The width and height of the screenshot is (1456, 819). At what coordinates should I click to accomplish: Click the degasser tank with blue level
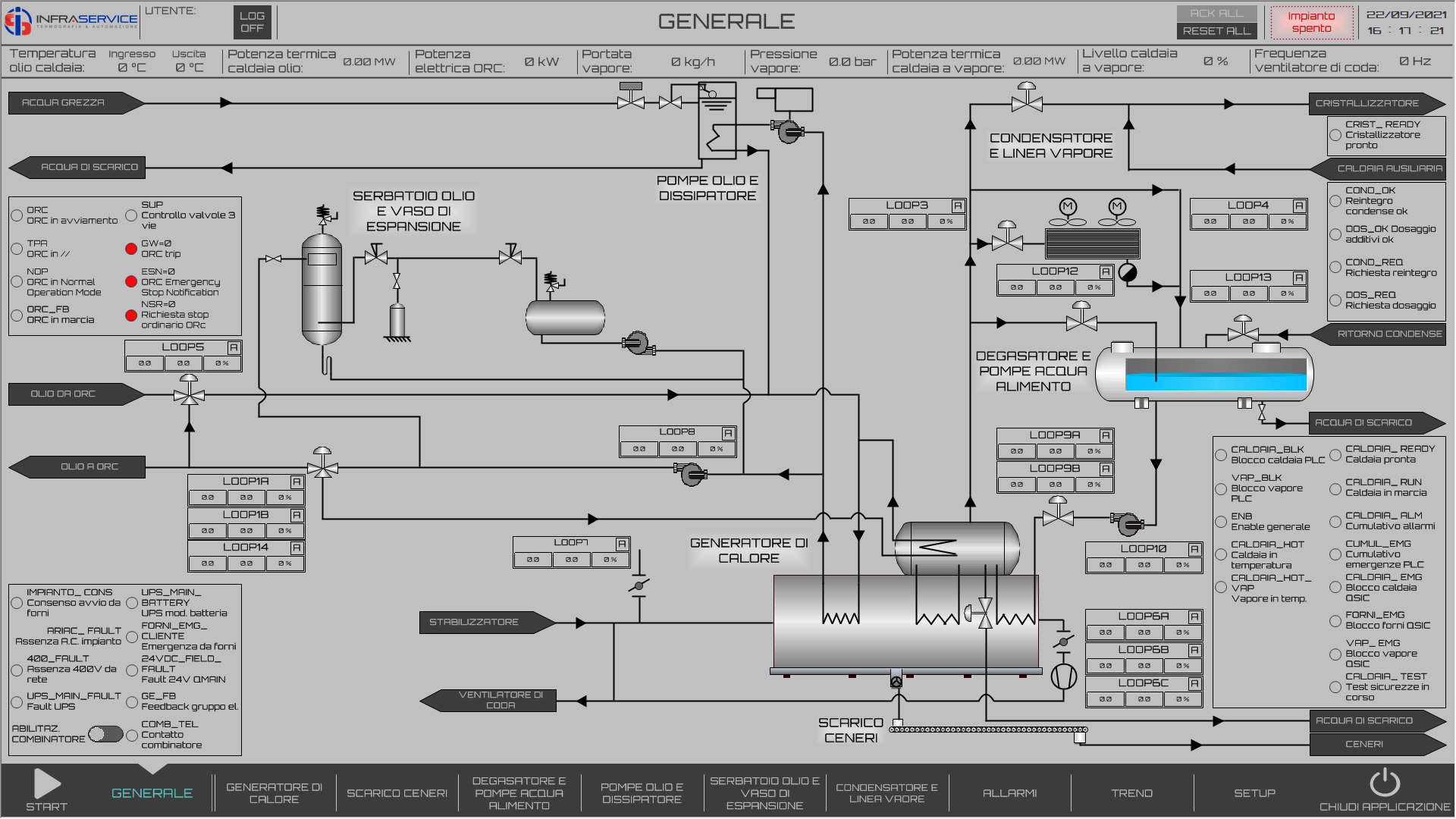[x=1204, y=374]
